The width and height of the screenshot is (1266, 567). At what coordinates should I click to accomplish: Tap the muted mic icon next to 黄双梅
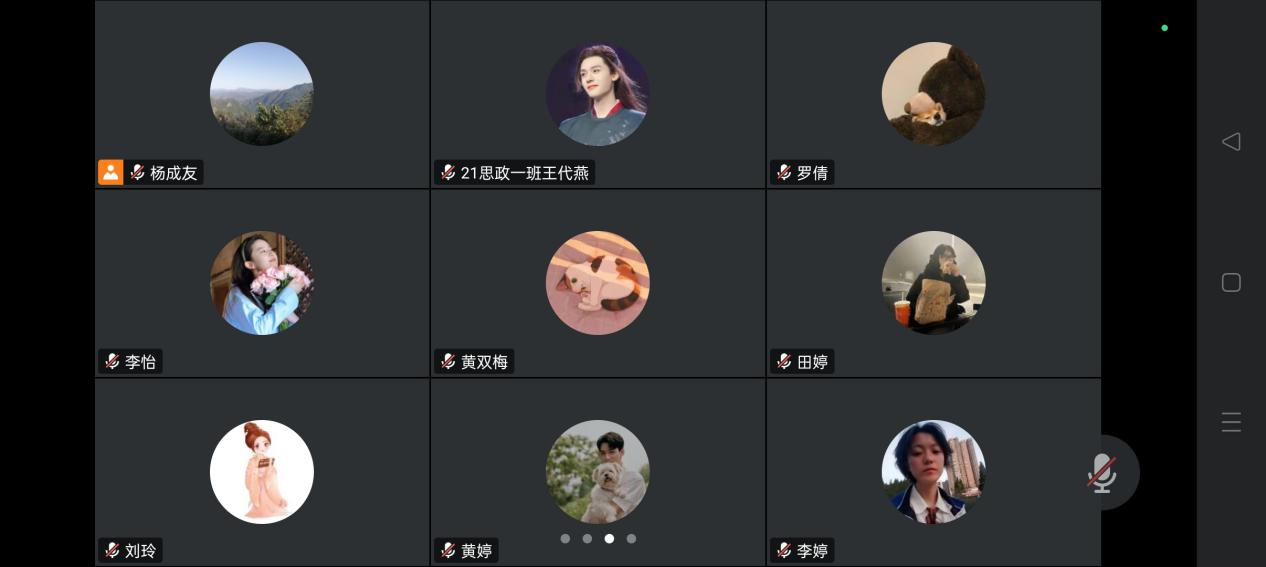[448, 361]
